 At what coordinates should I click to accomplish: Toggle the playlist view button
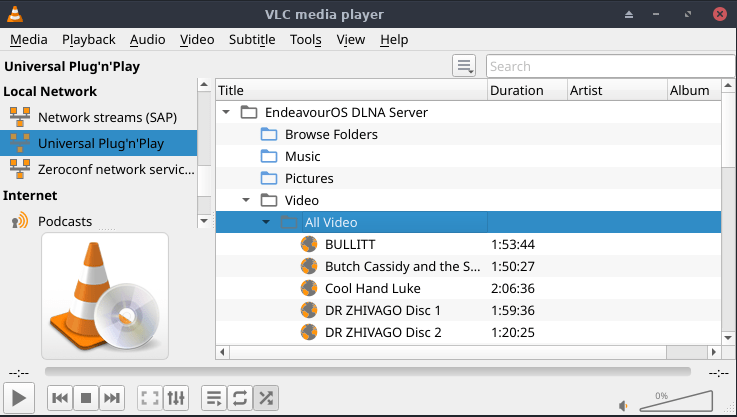[214, 398]
